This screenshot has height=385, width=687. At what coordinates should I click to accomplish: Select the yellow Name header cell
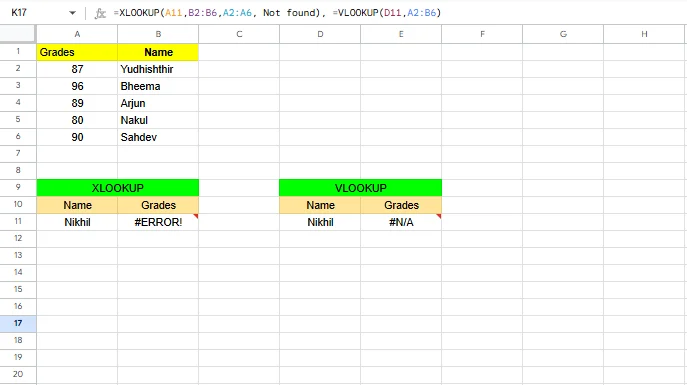158,52
